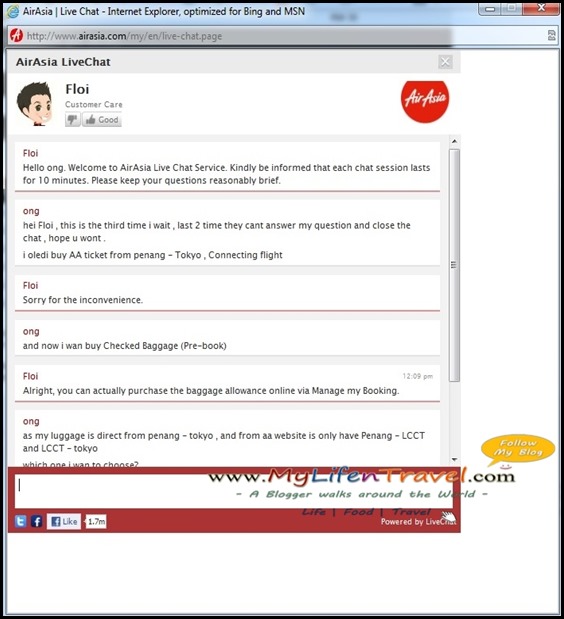
Task: Click the address bar URL airasia.com
Action: [x=124, y=36]
